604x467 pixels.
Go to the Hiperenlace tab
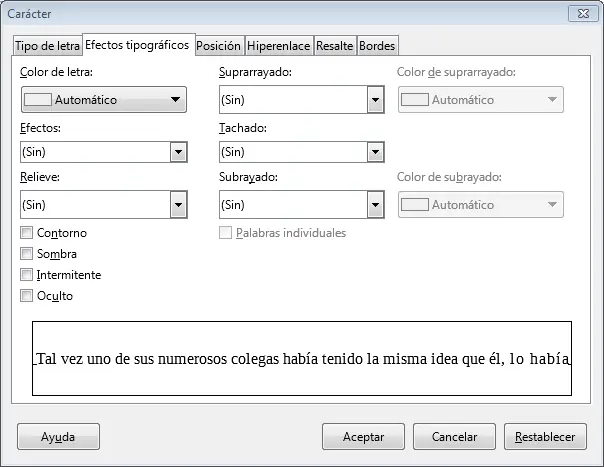pos(279,46)
